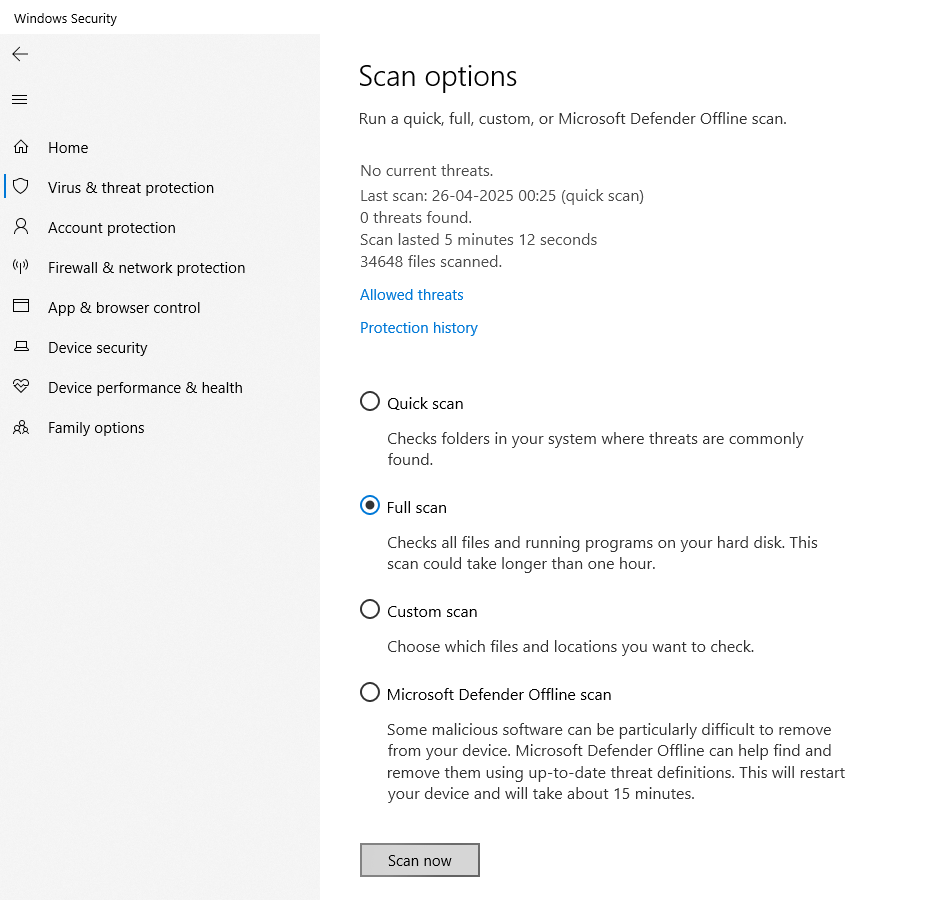The width and height of the screenshot is (952, 900).
Task: Open the Allowed threats link
Action: (412, 295)
